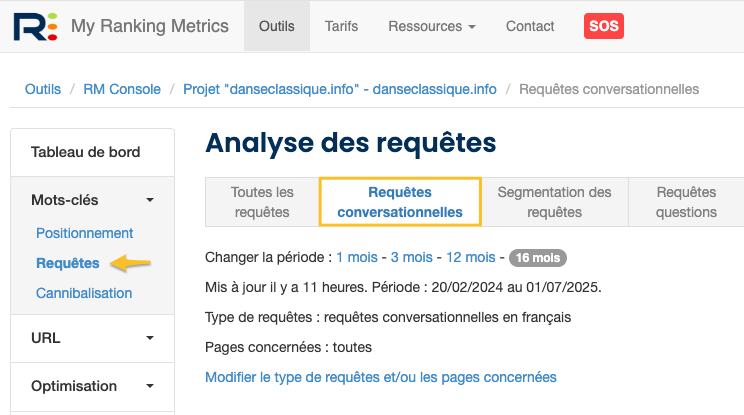Switch to Toutes les requêtes tab
The image size is (744, 415).
262,202
